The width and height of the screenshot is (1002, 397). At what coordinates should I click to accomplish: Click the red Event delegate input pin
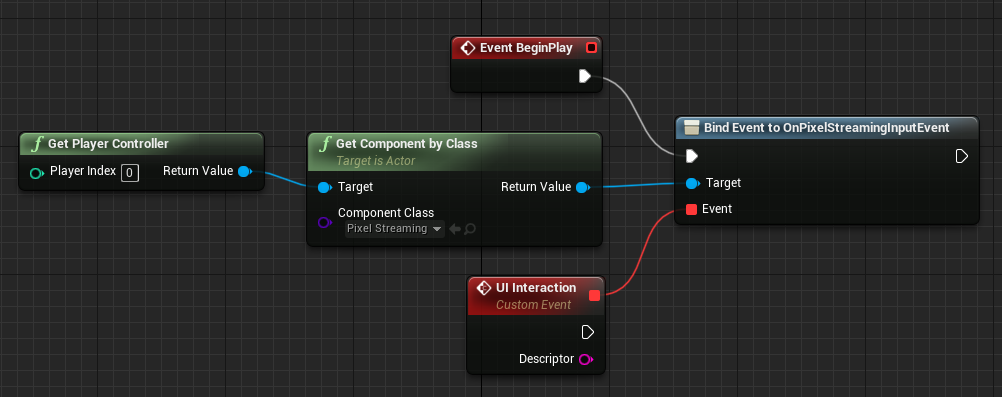(x=691, y=209)
